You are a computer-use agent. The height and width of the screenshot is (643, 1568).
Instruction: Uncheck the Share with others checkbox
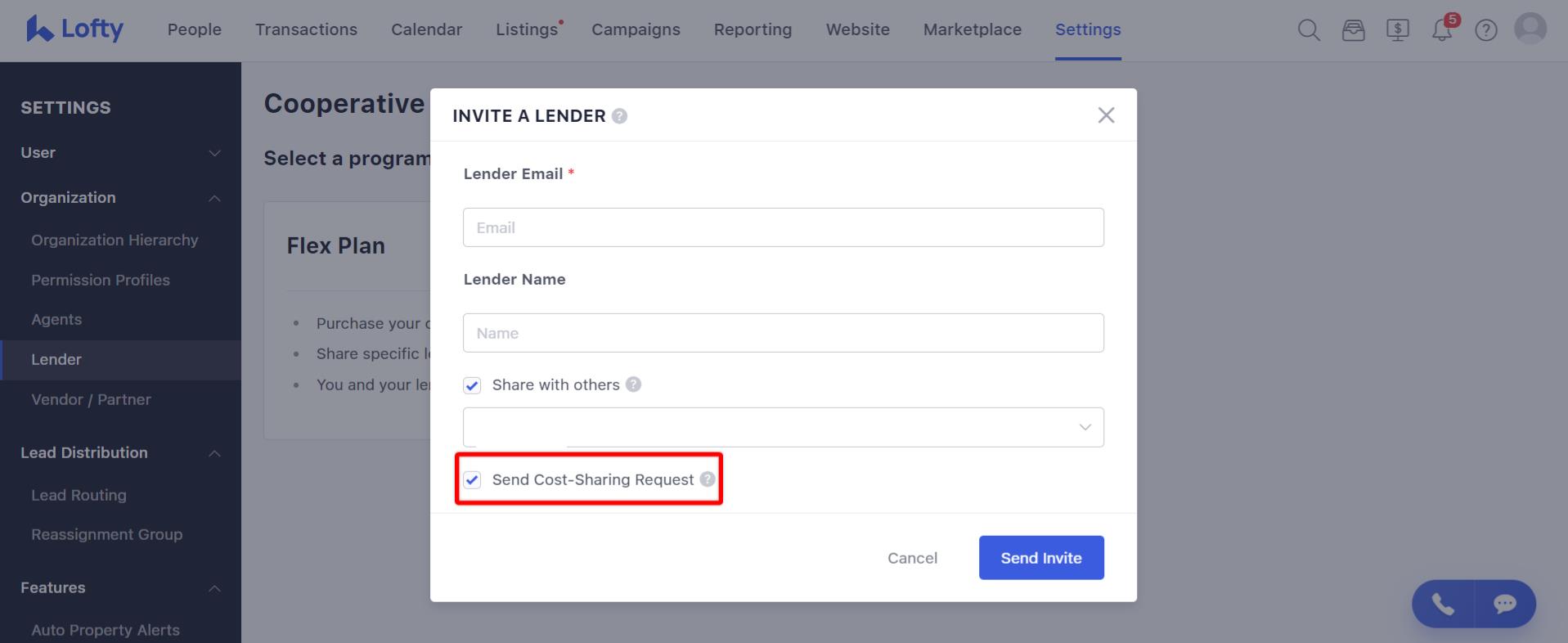[x=472, y=385]
